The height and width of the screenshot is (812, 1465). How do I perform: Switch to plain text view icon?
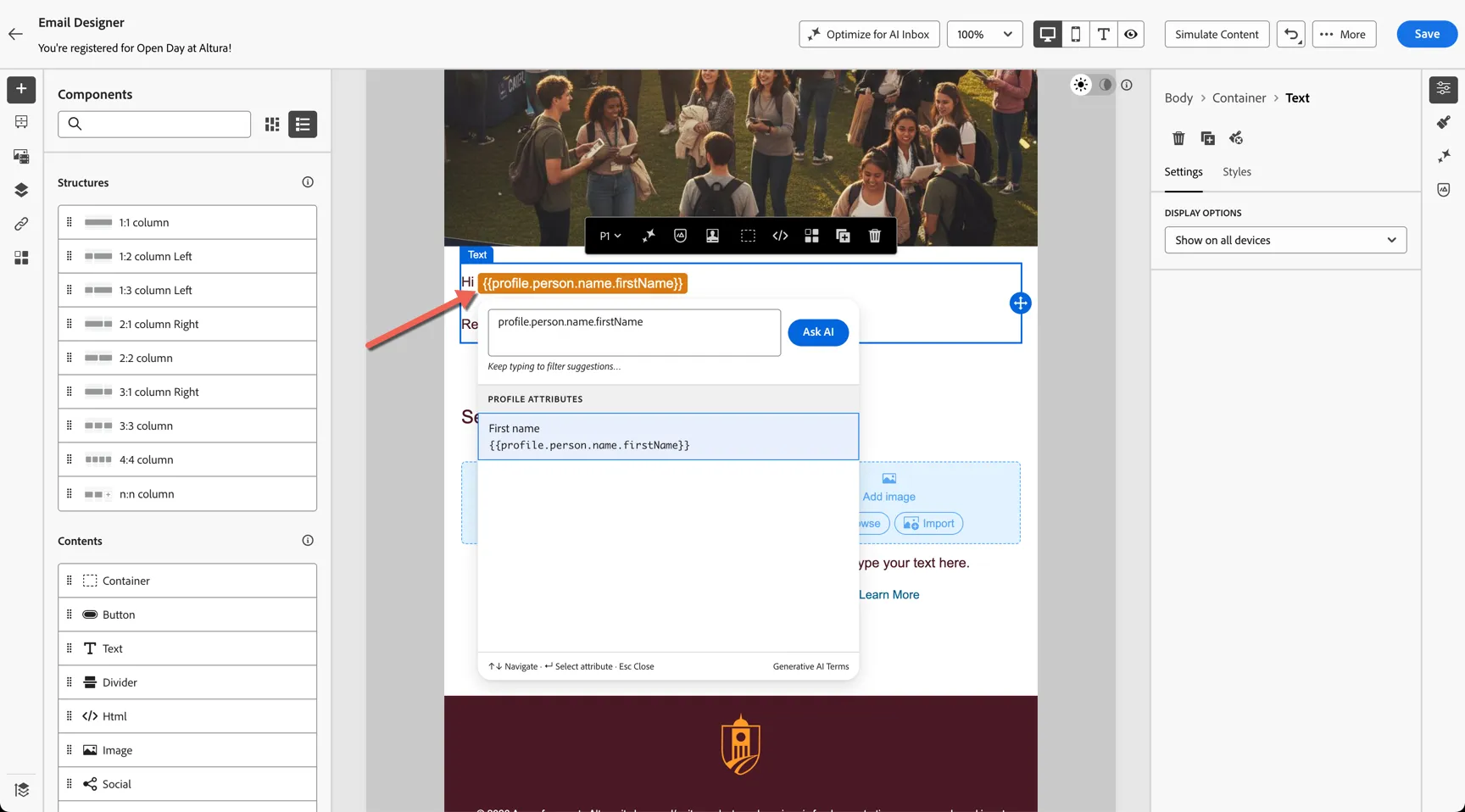click(x=1103, y=34)
